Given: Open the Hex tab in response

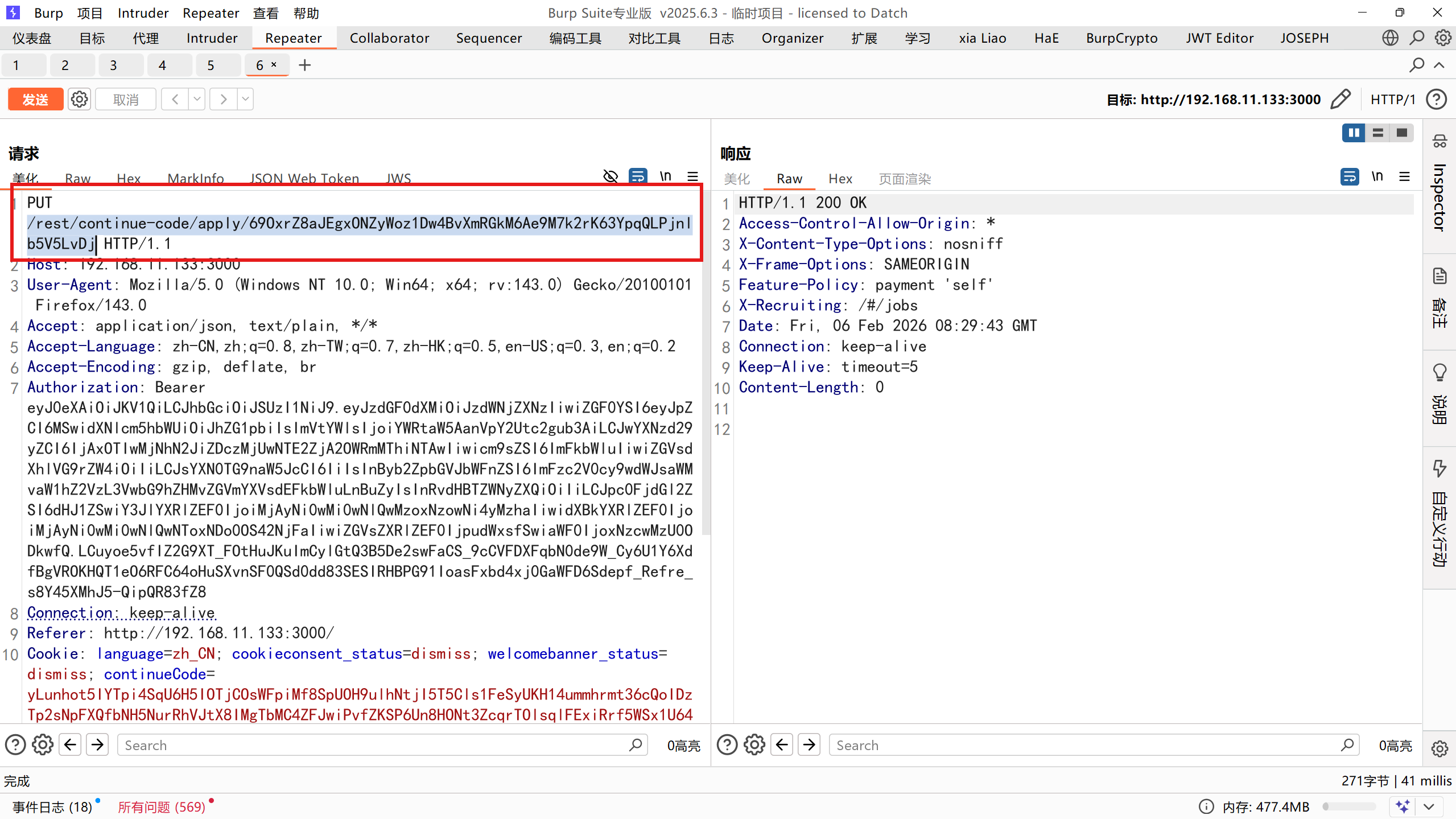Looking at the screenshot, I should 840,179.
